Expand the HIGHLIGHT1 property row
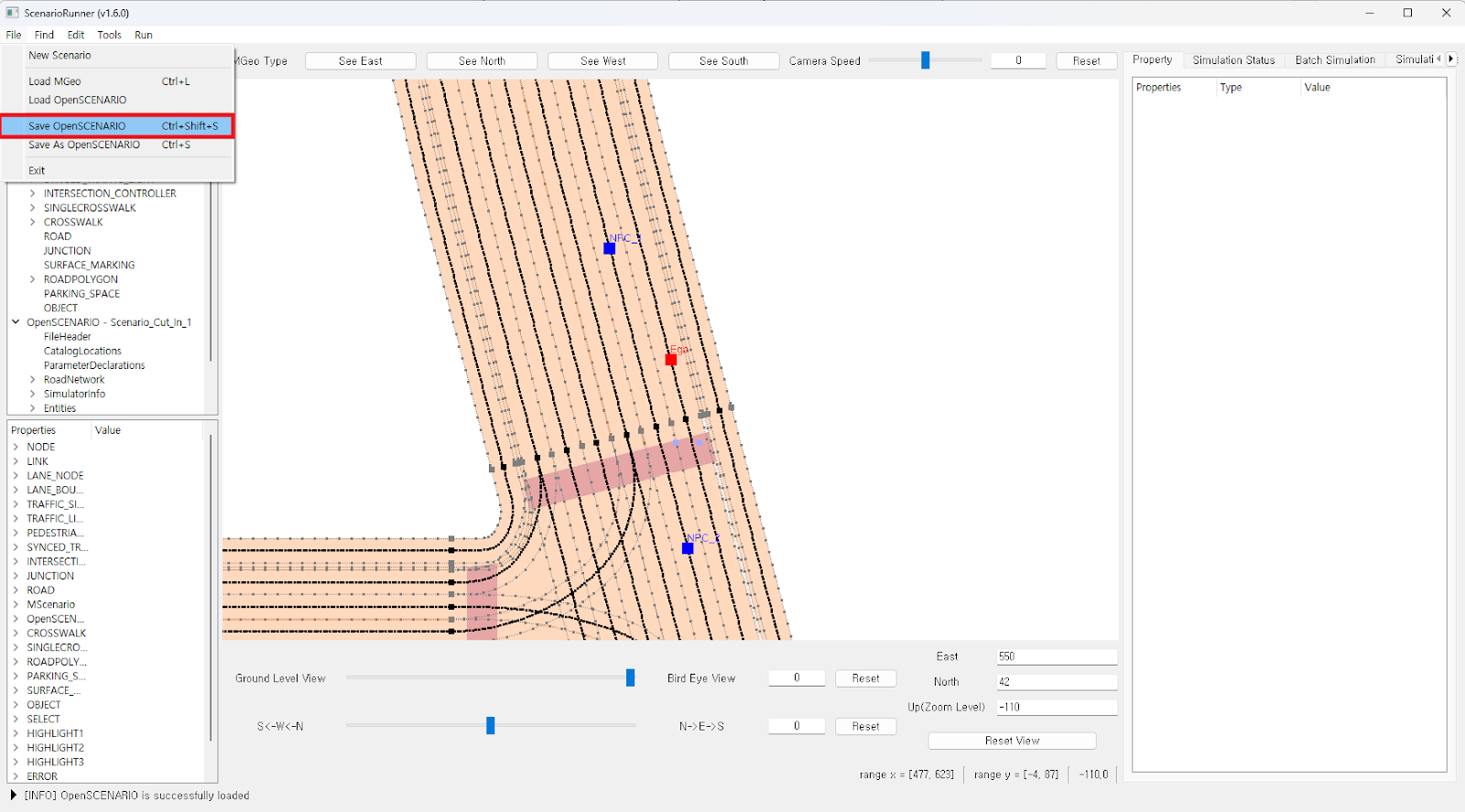The image size is (1465, 812). 16,733
